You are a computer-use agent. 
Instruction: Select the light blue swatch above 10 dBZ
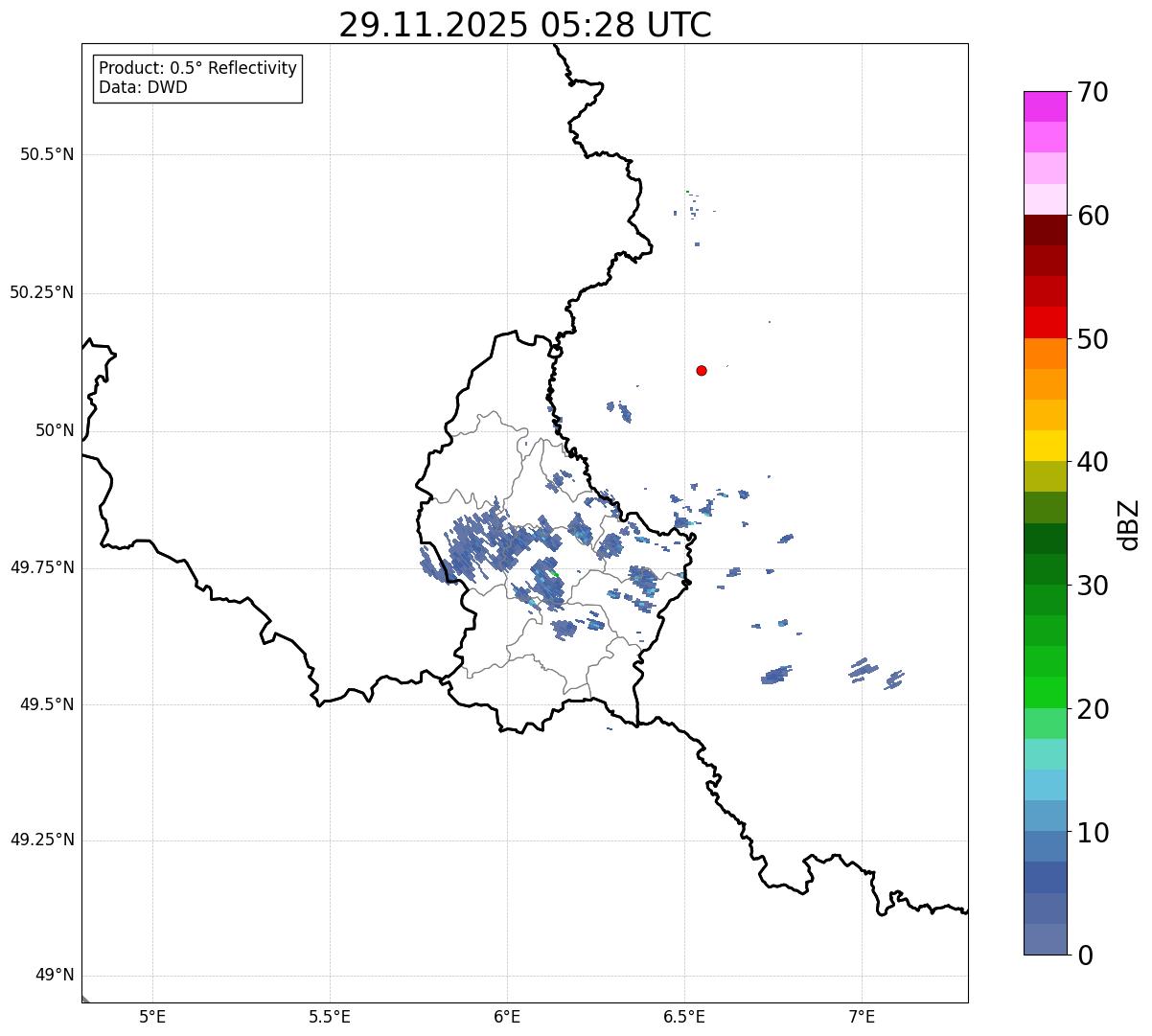click(1045, 816)
